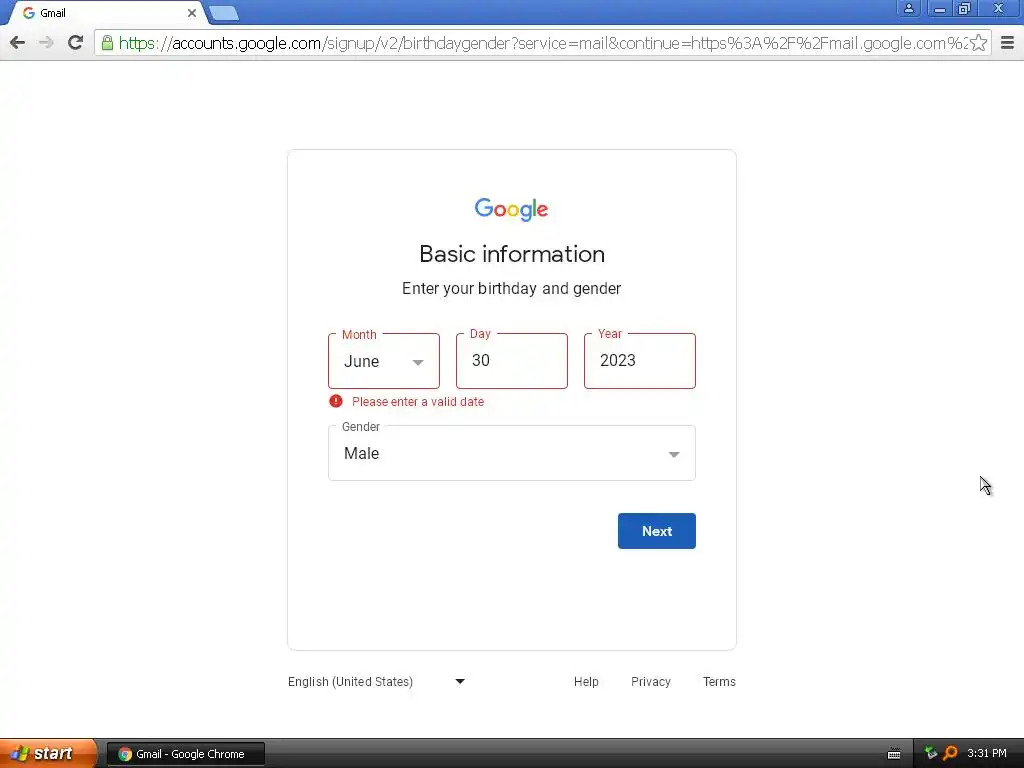Click the magnifier tray icon
The height and width of the screenshot is (768, 1024).
pos(950,753)
